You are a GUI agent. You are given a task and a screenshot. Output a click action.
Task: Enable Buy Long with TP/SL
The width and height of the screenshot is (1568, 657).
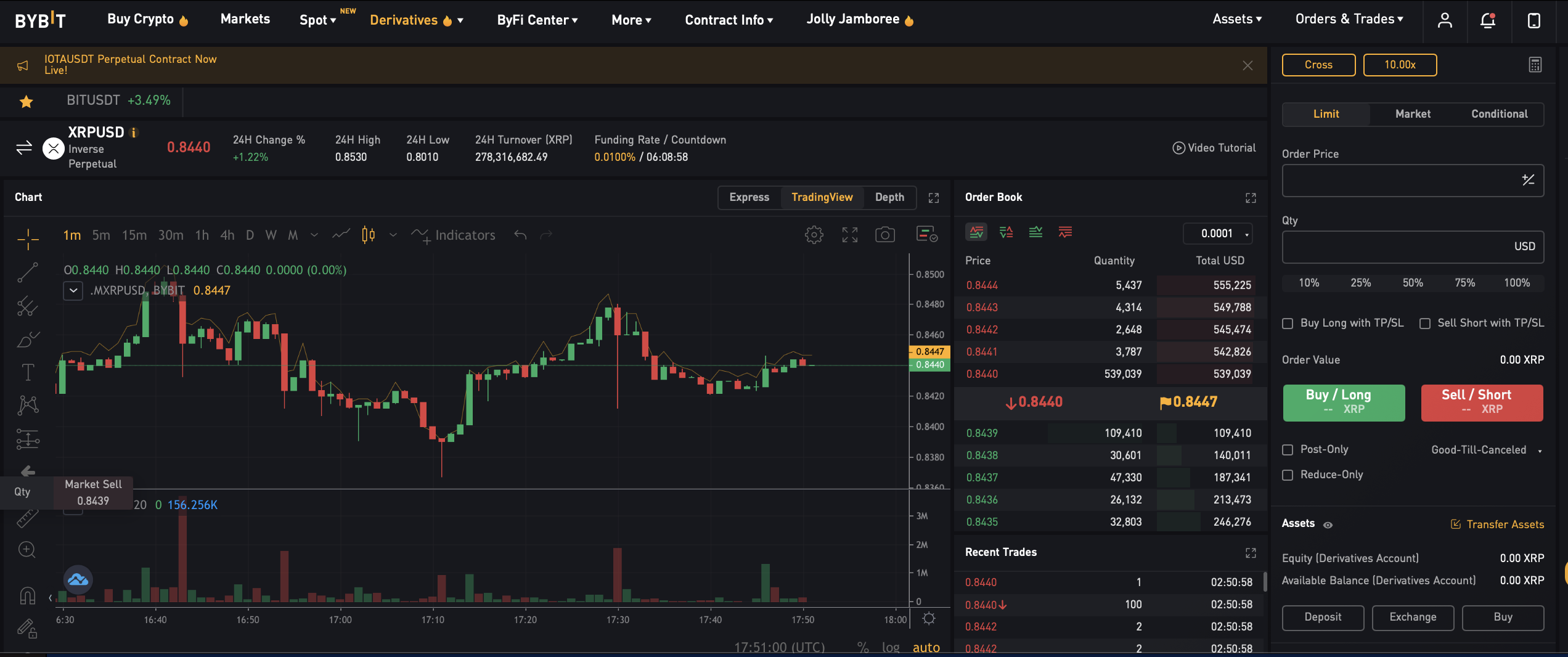pyautogui.click(x=1288, y=324)
